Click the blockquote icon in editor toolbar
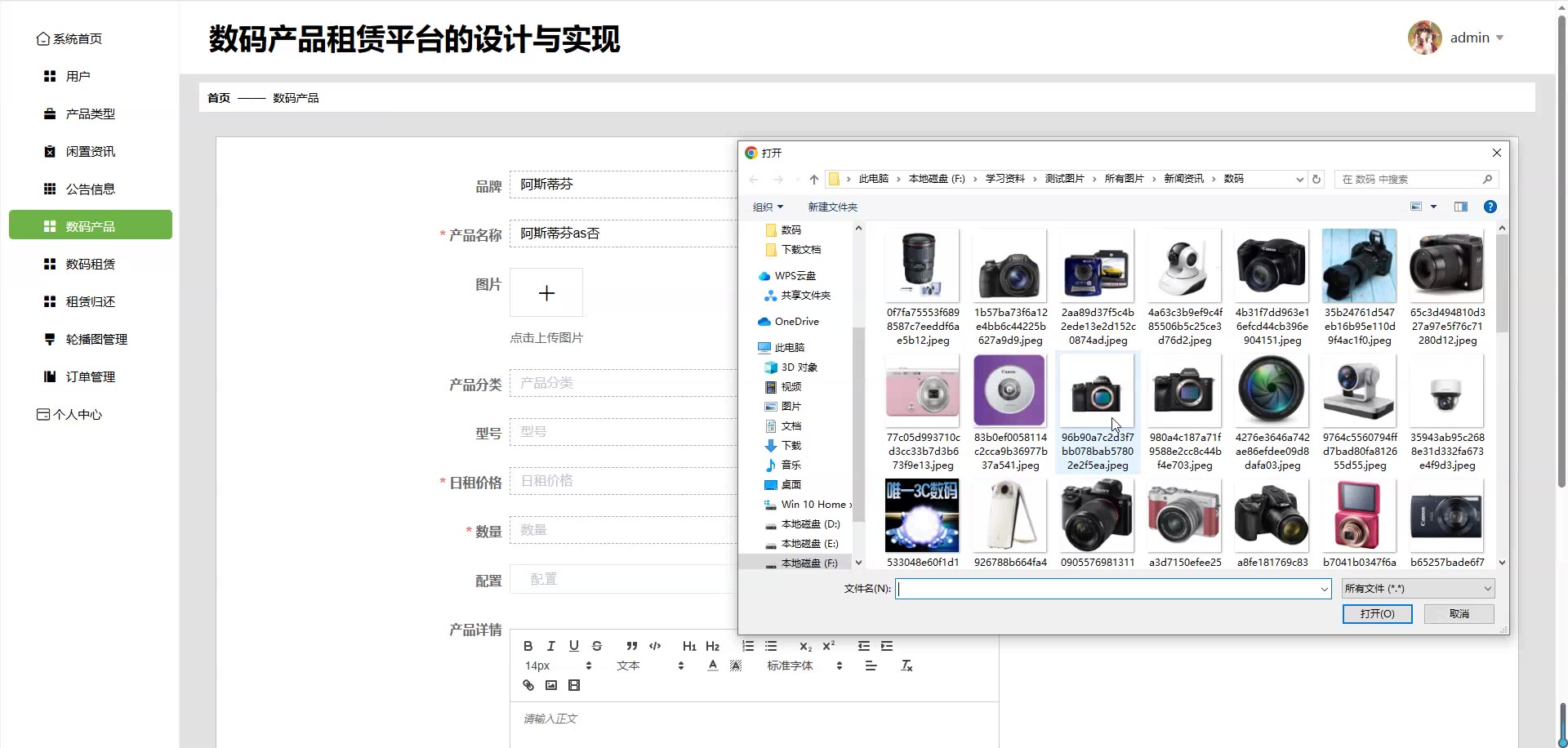 tap(631, 646)
